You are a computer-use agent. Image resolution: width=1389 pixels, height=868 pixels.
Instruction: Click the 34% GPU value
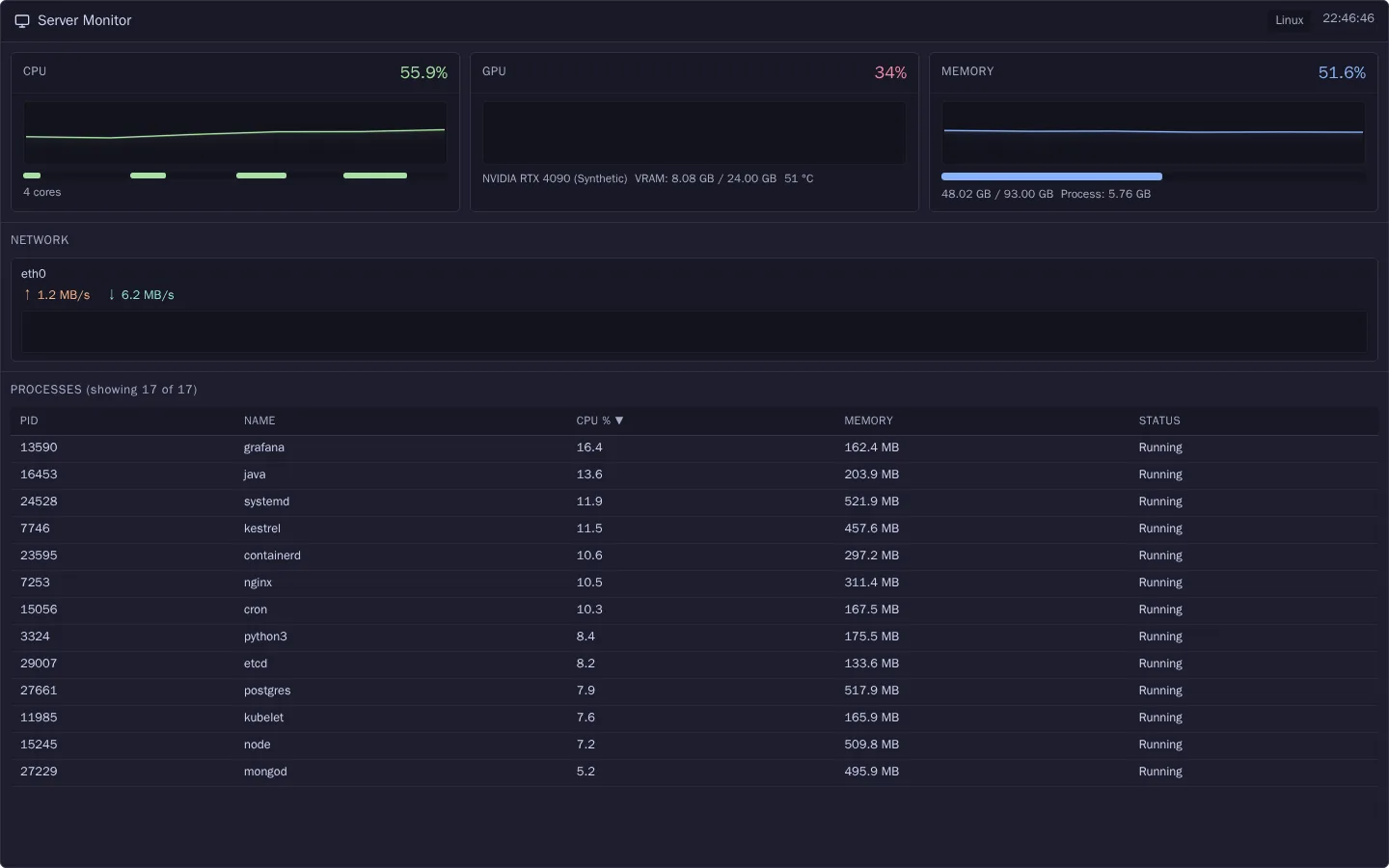(x=890, y=72)
